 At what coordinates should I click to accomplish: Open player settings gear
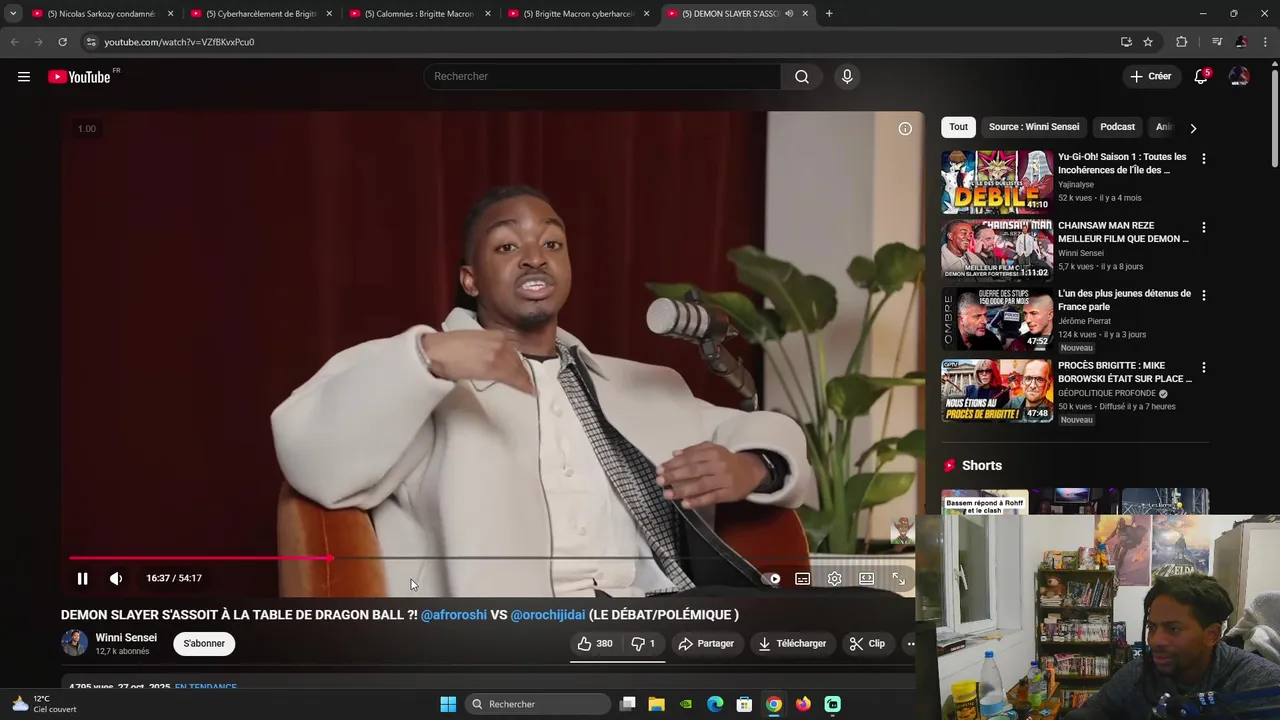click(x=834, y=578)
